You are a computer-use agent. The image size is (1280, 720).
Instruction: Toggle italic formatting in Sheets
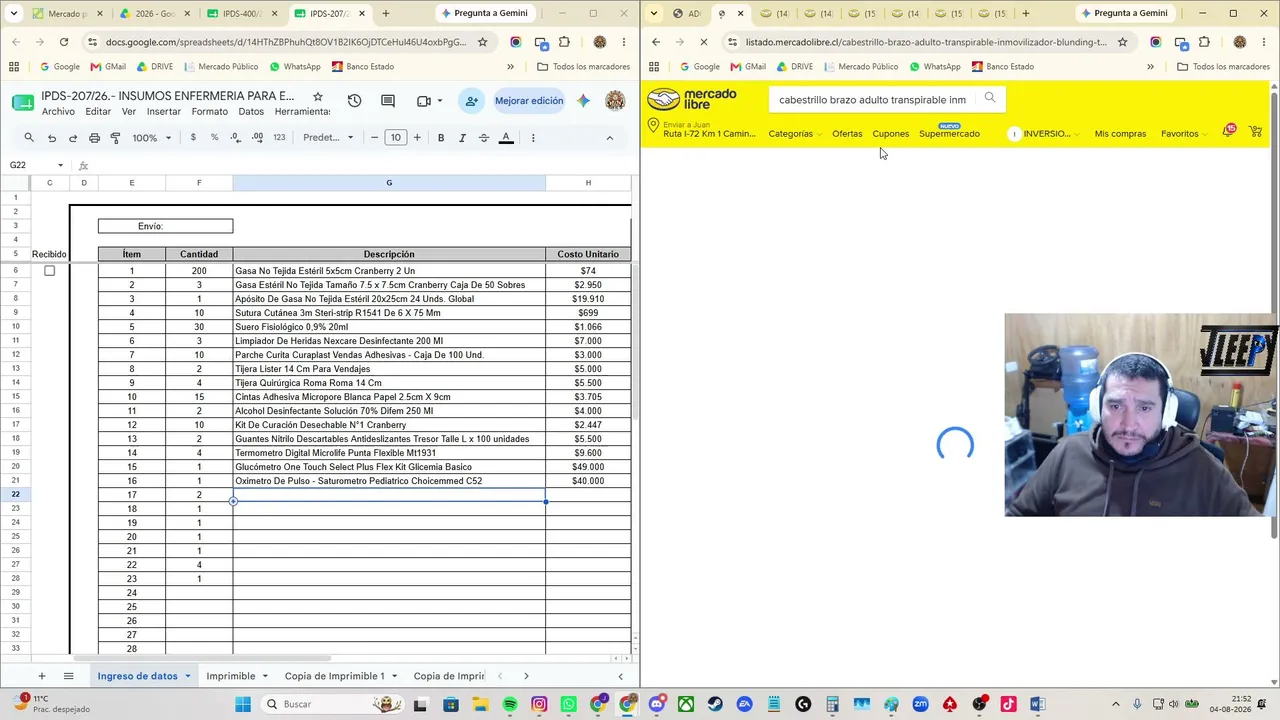462,138
